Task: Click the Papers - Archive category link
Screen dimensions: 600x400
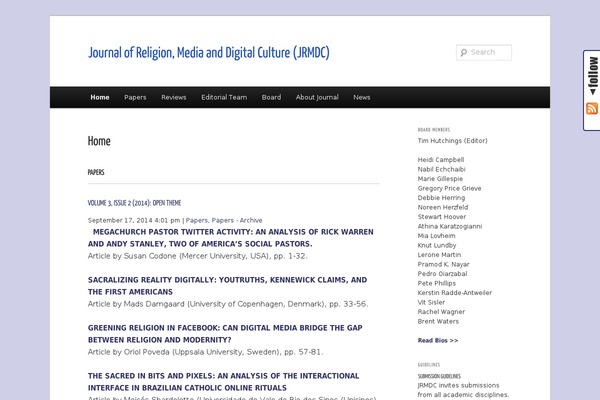Action: (x=237, y=220)
